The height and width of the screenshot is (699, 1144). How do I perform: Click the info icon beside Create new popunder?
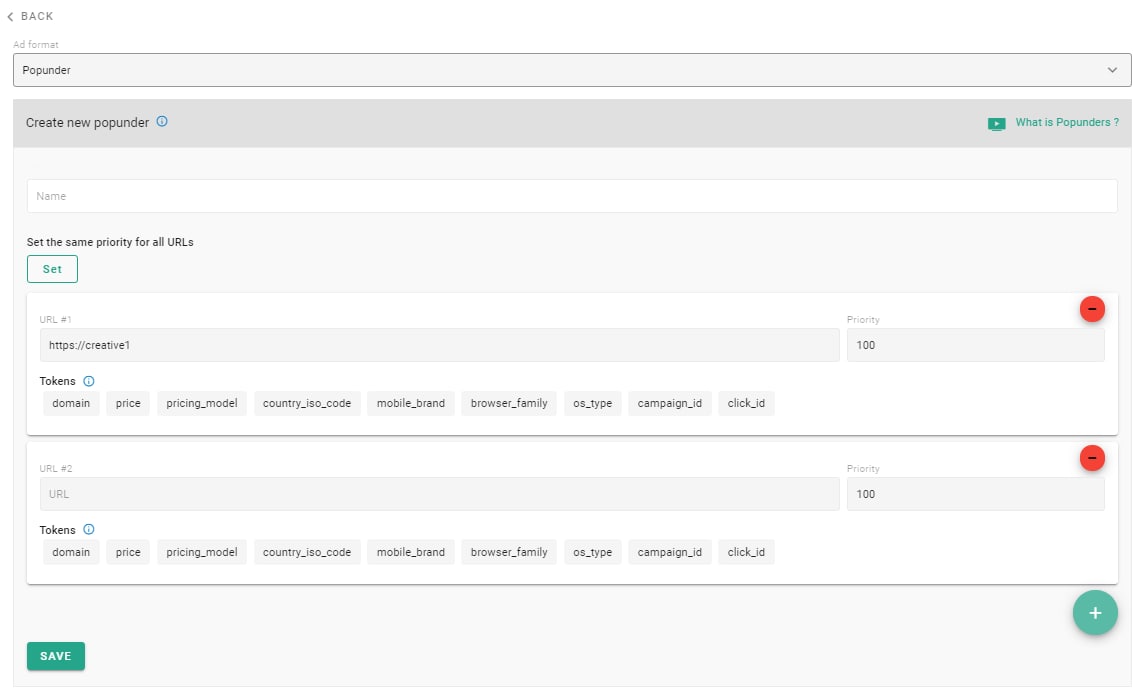[x=162, y=122]
